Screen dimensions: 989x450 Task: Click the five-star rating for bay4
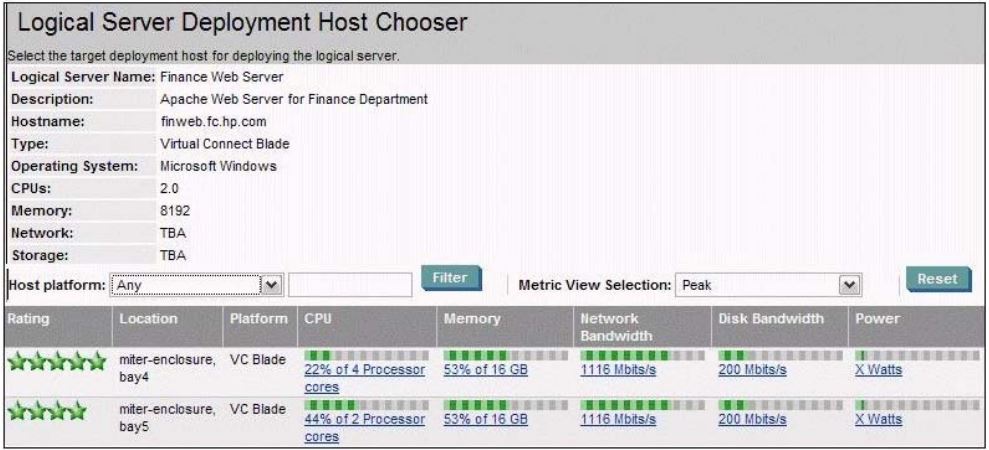tap(57, 362)
